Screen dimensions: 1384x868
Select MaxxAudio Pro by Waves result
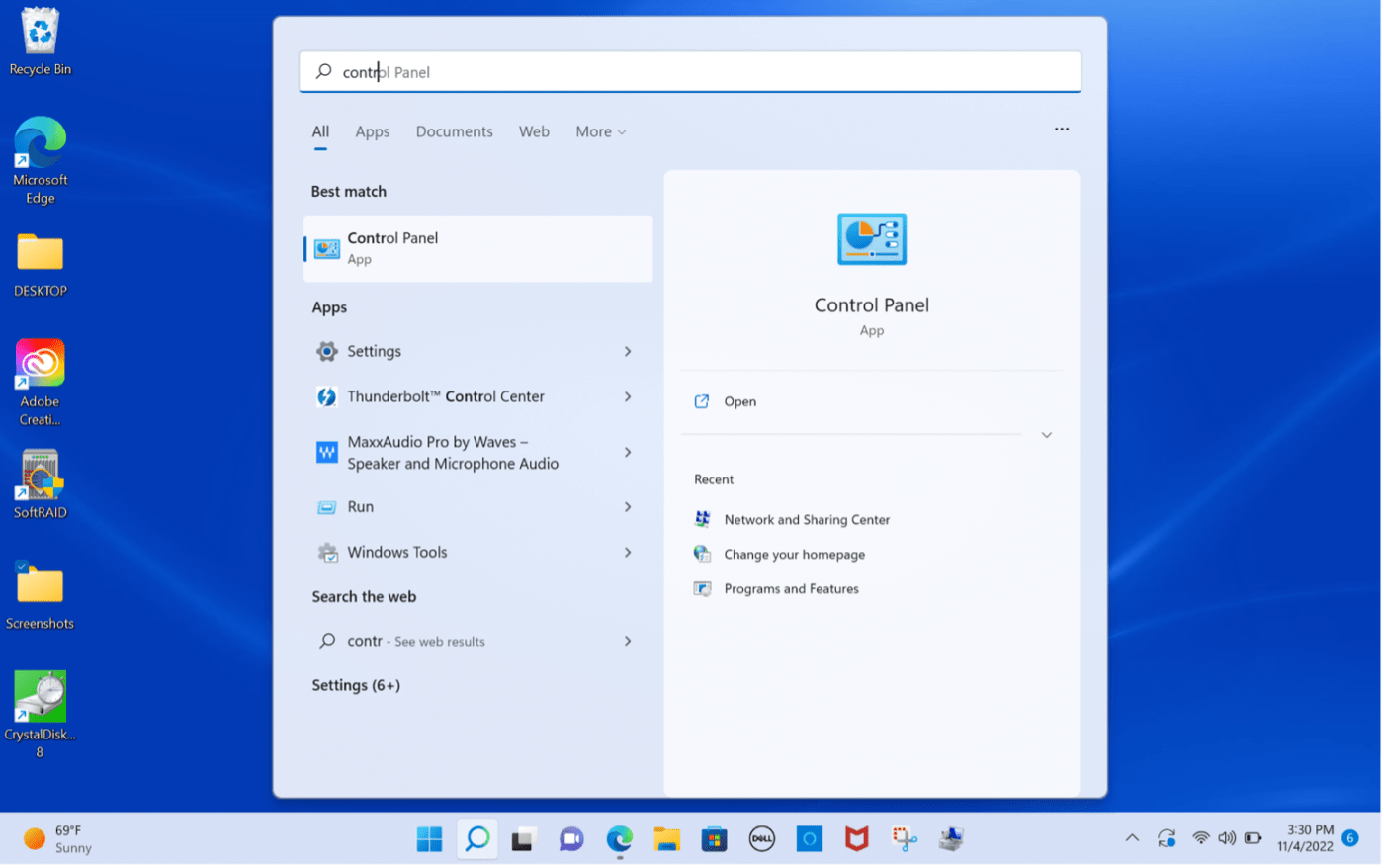[478, 453]
